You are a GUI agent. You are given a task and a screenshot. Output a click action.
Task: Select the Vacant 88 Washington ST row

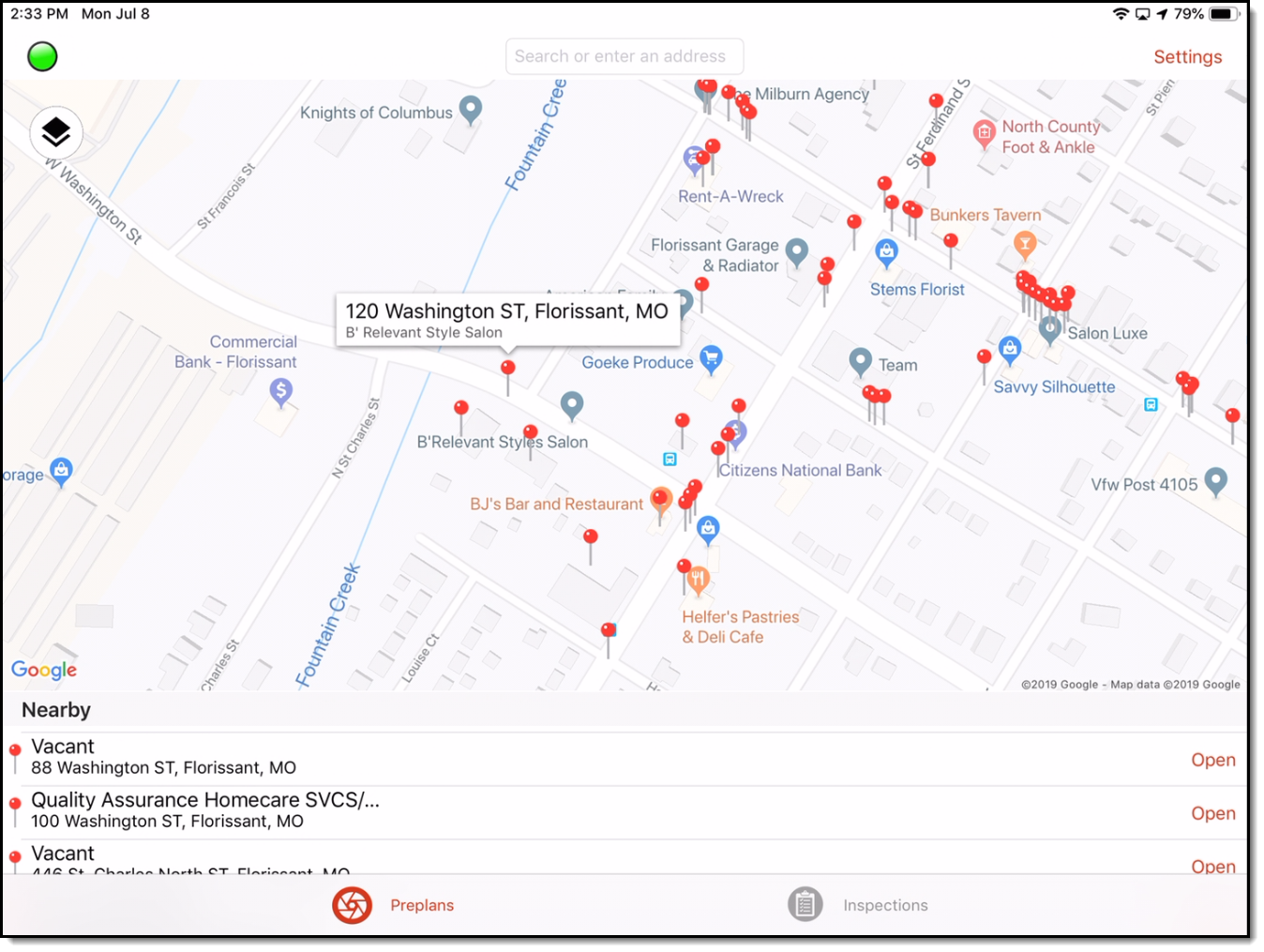624,759
